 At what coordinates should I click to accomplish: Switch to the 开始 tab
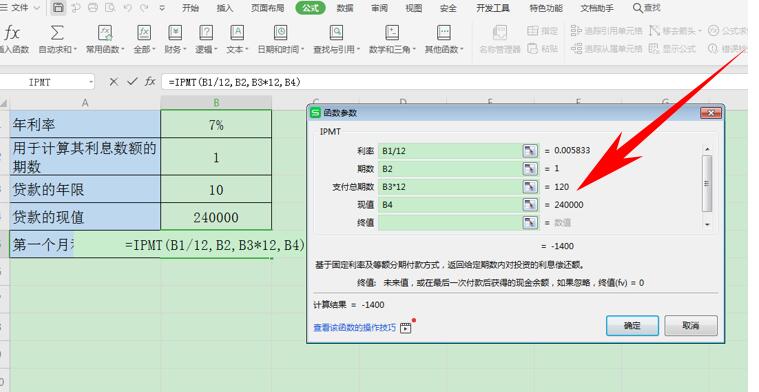point(190,8)
